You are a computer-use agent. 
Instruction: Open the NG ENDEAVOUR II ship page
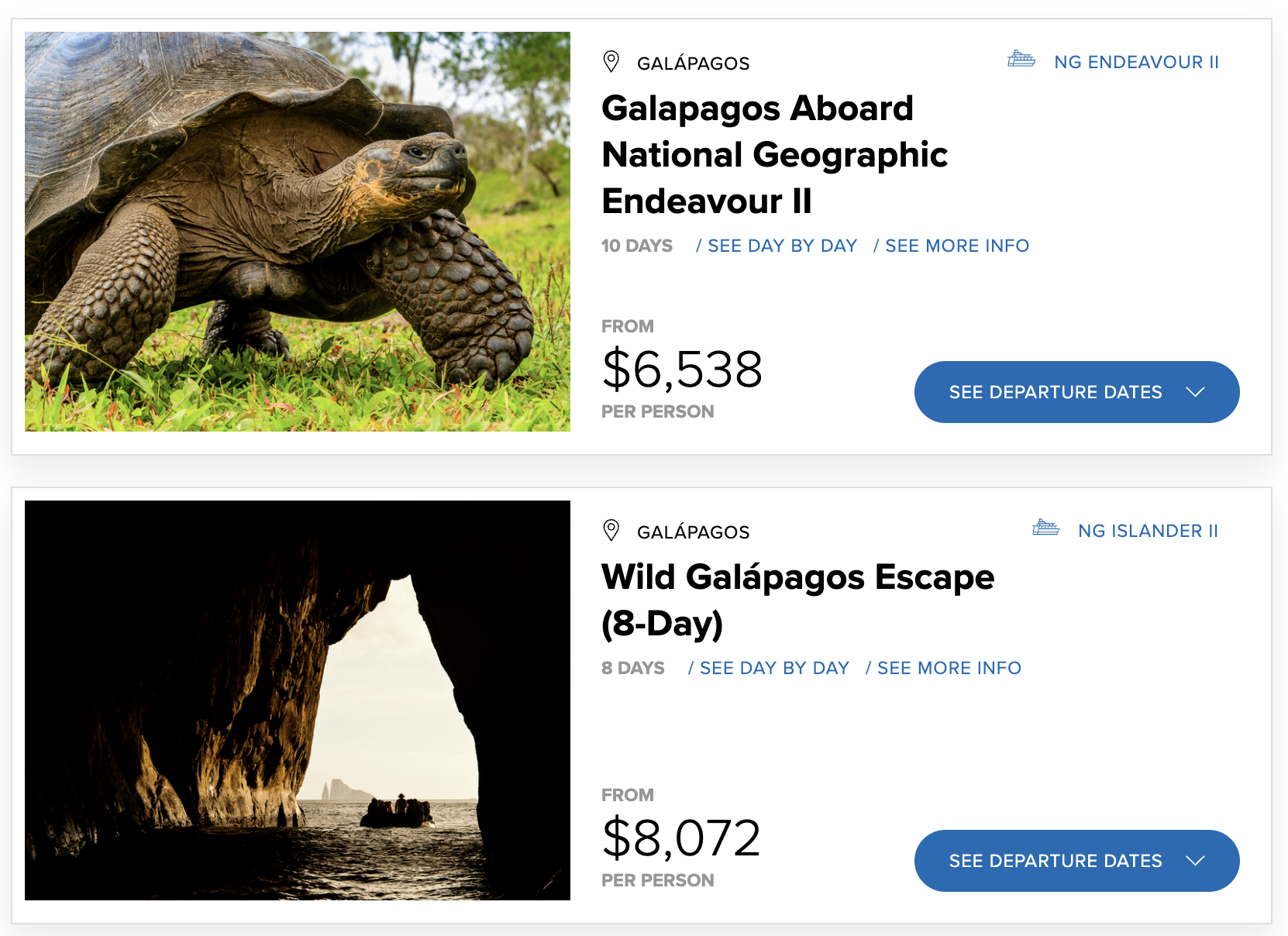click(x=1136, y=62)
